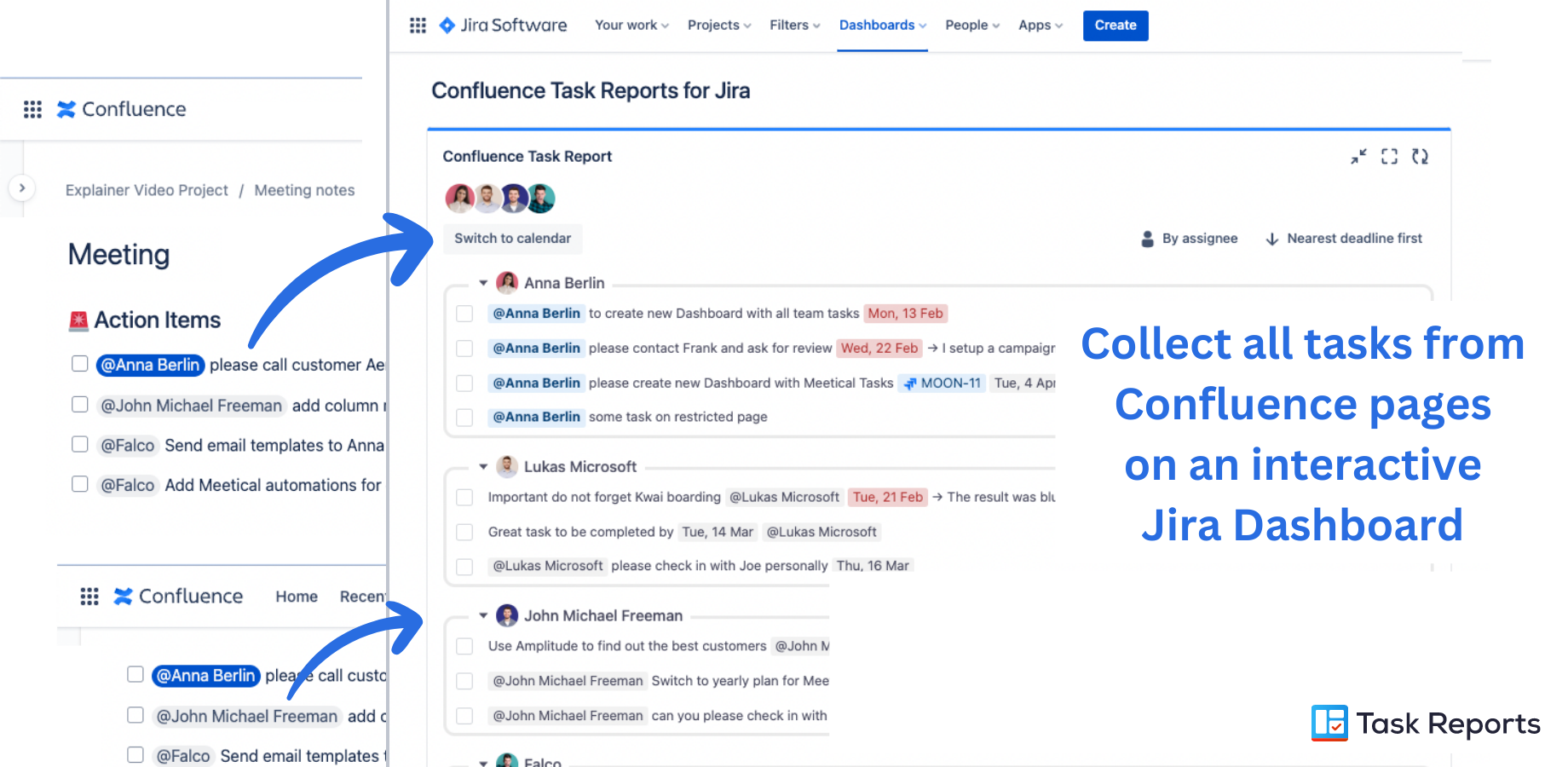This screenshot has width=1568, height=767.
Task: Check the @Falco 'Send email templates to Anna' item
Action: [79, 444]
